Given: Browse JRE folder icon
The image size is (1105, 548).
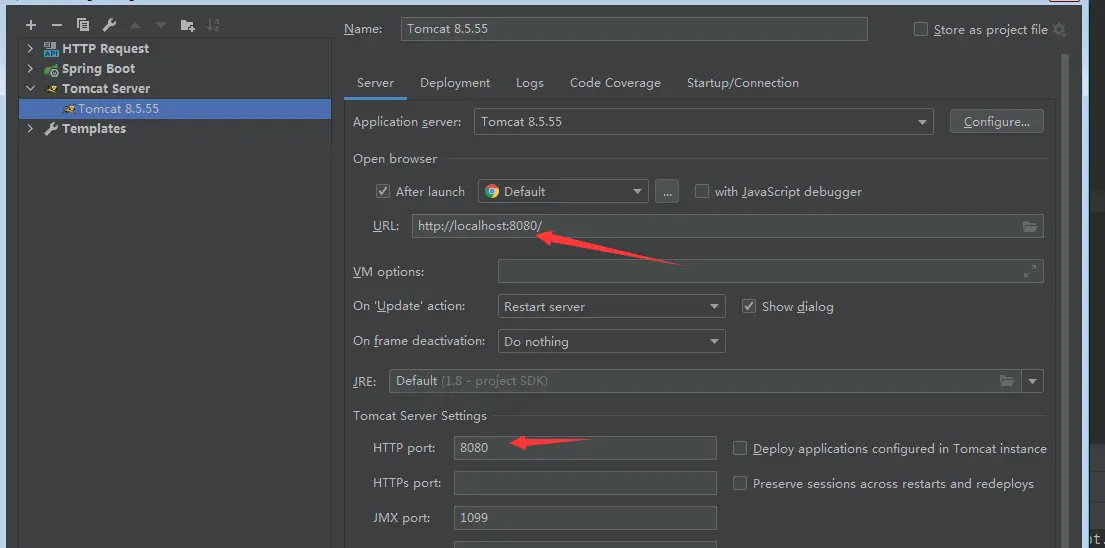Looking at the screenshot, I should click(1008, 381).
